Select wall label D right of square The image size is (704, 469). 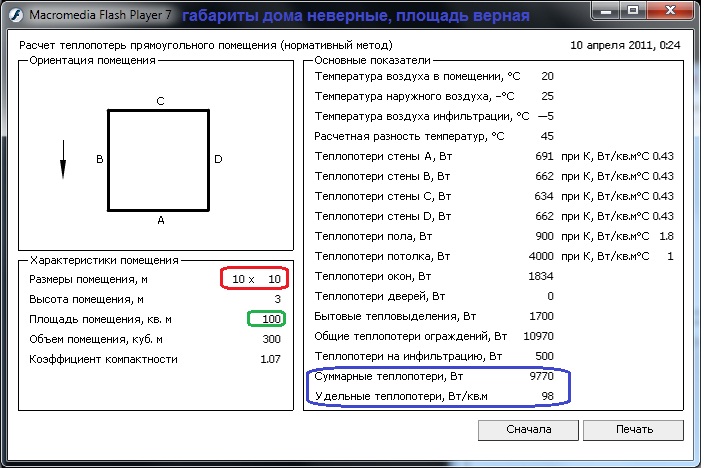pyautogui.click(x=218, y=159)
